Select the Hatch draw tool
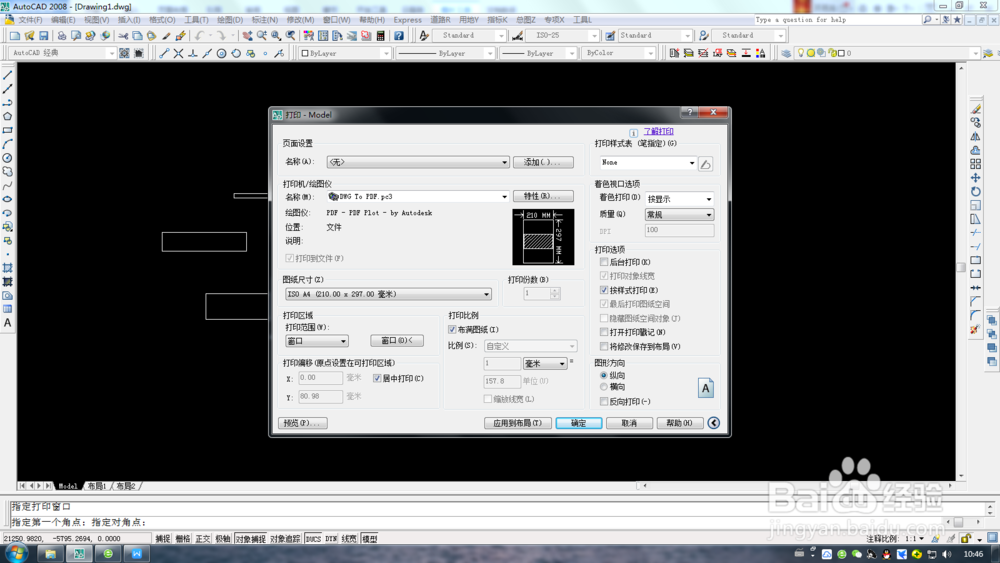 click(x=8, y=268)
